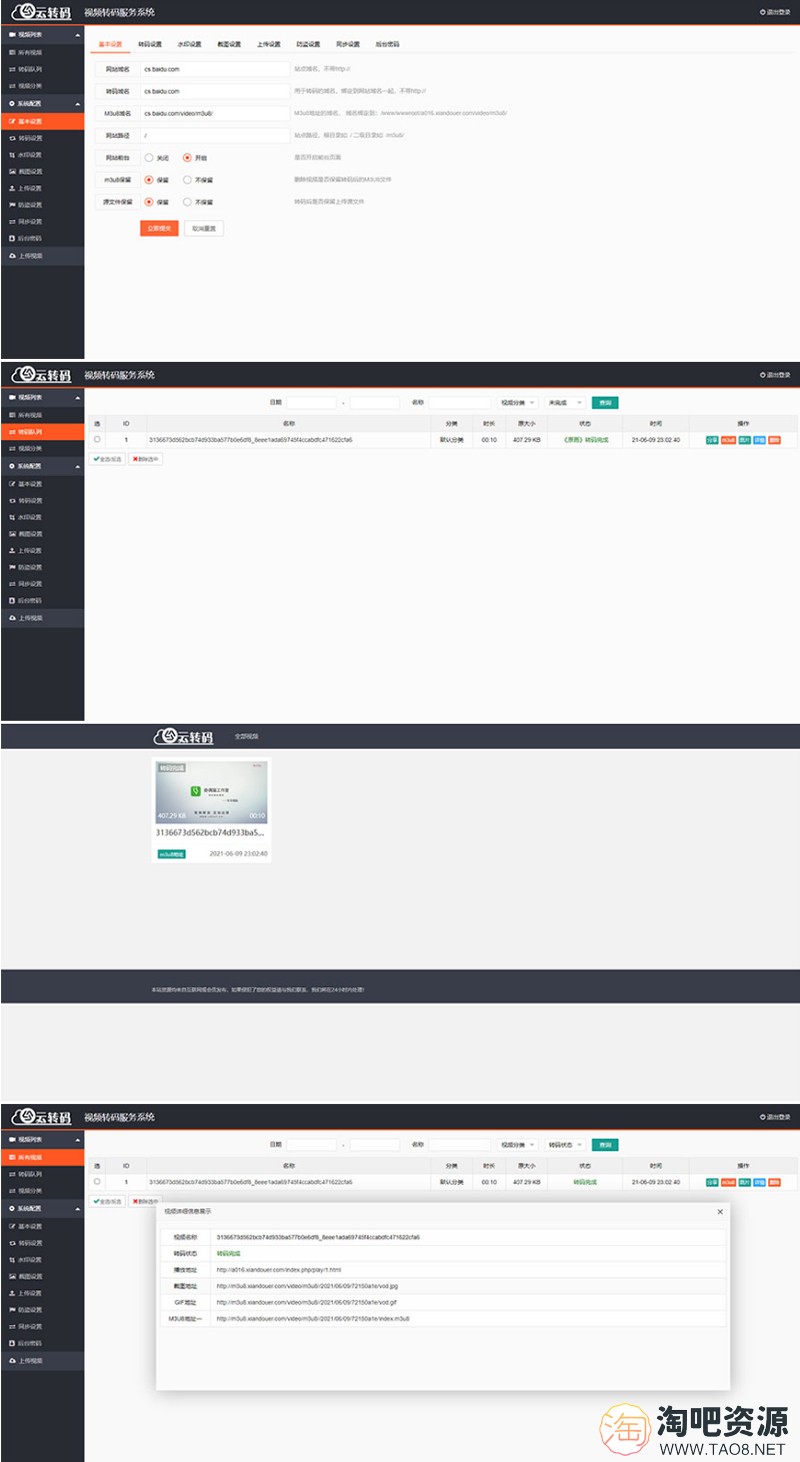Click 名称 search input on transcoding queue page
Image resolution: width=800 pixels, height=1462 pixels.
tap(459, 403)
